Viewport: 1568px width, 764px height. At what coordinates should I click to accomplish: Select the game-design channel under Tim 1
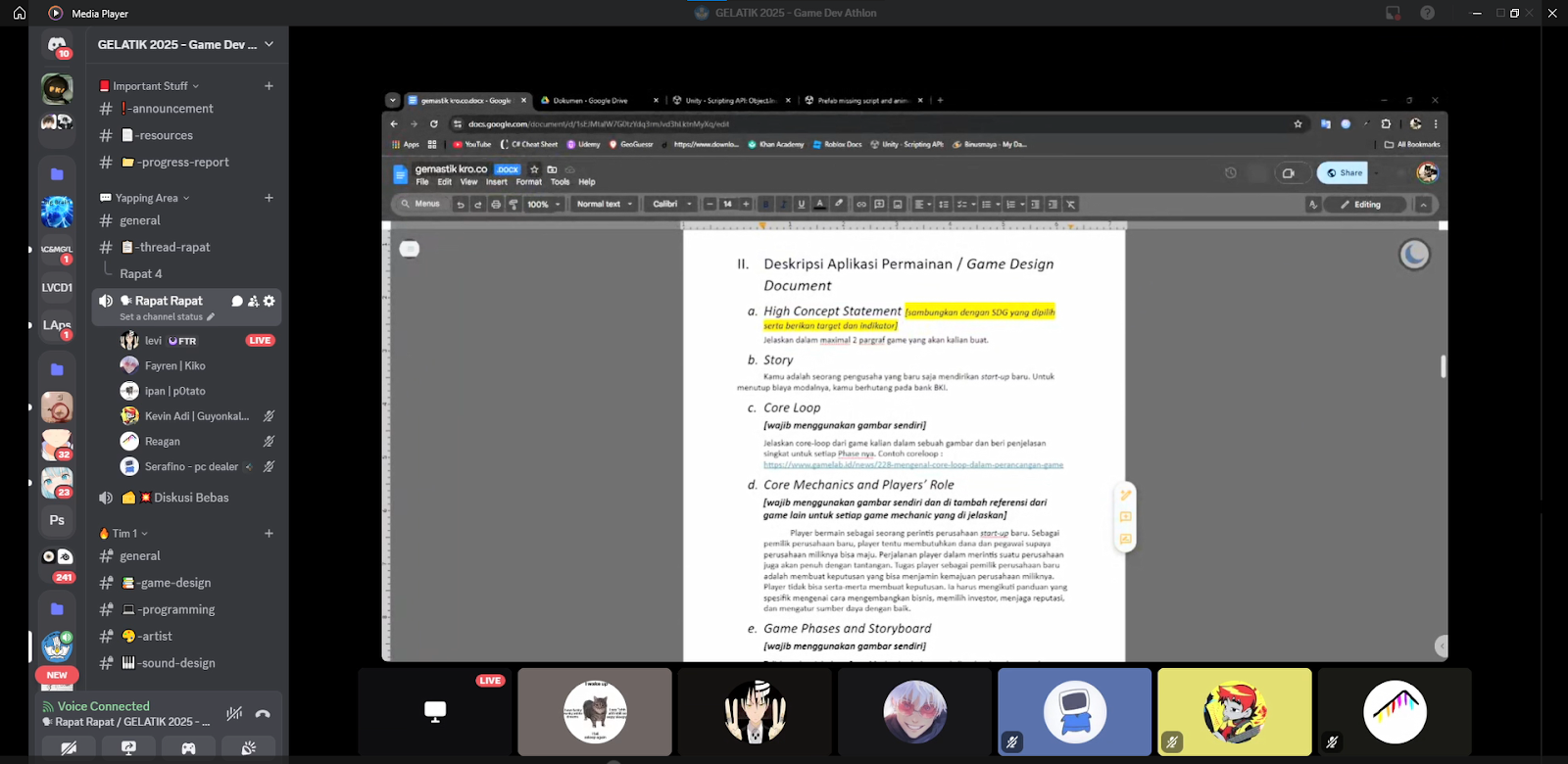click(168, 583)
